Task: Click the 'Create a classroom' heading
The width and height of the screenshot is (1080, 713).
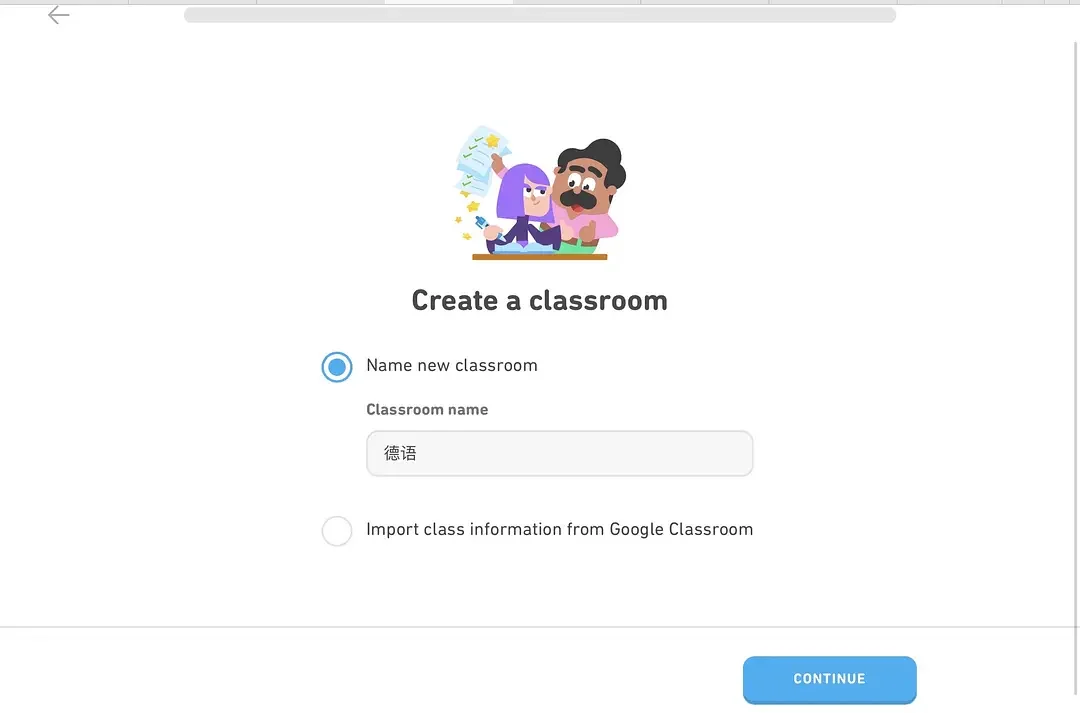Action: (x=539, y=300)
